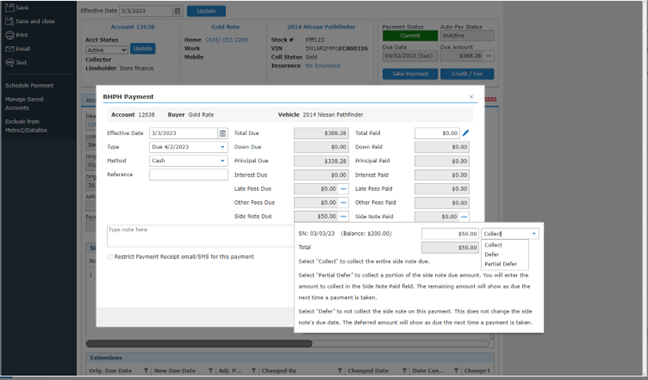Toggle the side note Collect dropdown arrow
648x380 pixels.
[x=534, y=234]
